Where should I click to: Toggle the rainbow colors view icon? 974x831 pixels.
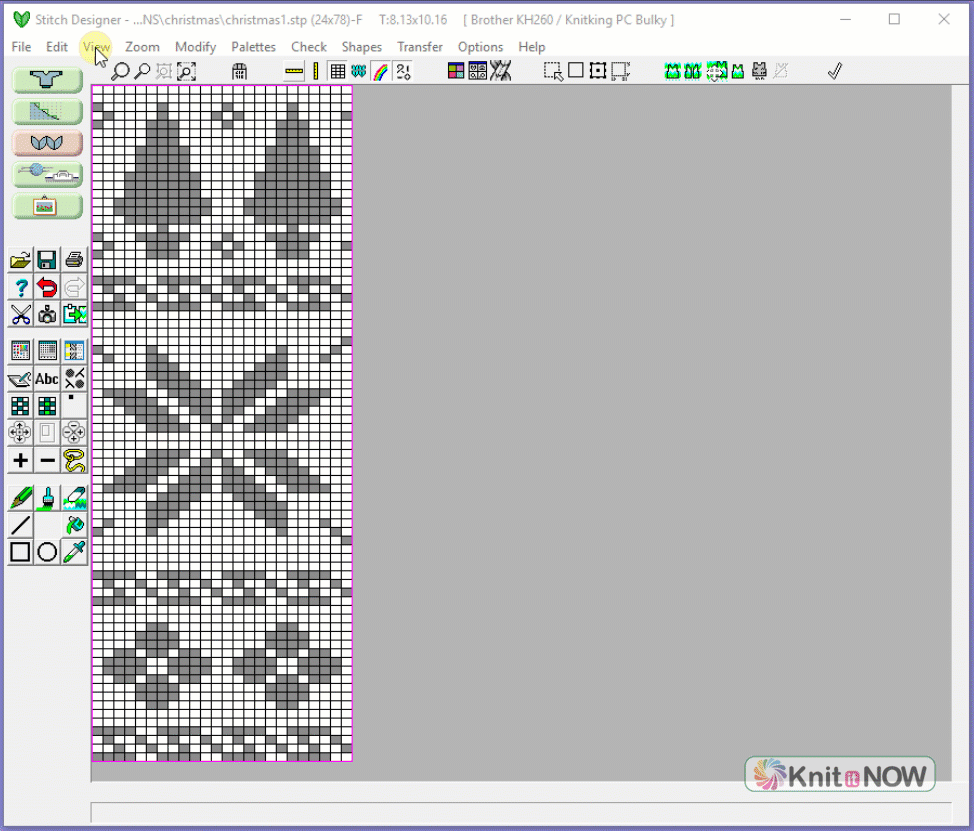pos(380,71)
